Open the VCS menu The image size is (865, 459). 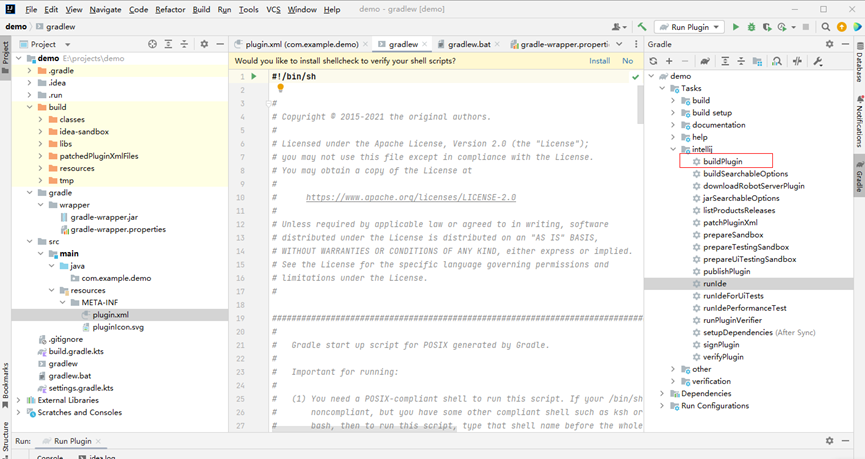coord(273,9)
